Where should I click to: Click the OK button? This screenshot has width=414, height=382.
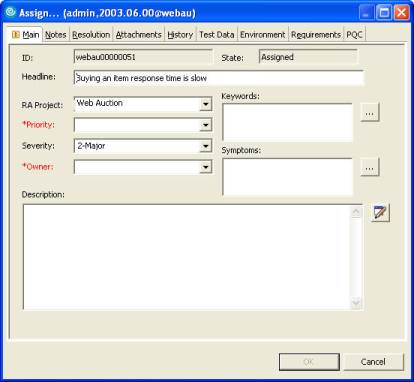pyautogui.click(x=309, y=362)
